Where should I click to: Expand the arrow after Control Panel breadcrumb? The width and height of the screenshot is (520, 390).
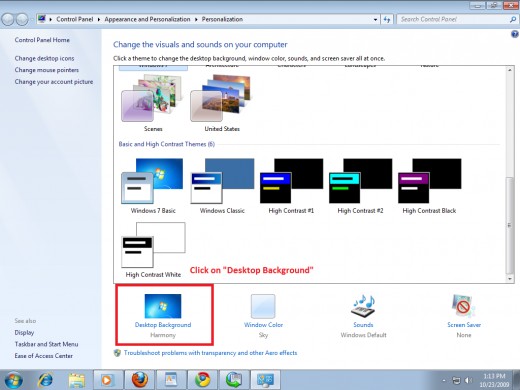point(99,20)
